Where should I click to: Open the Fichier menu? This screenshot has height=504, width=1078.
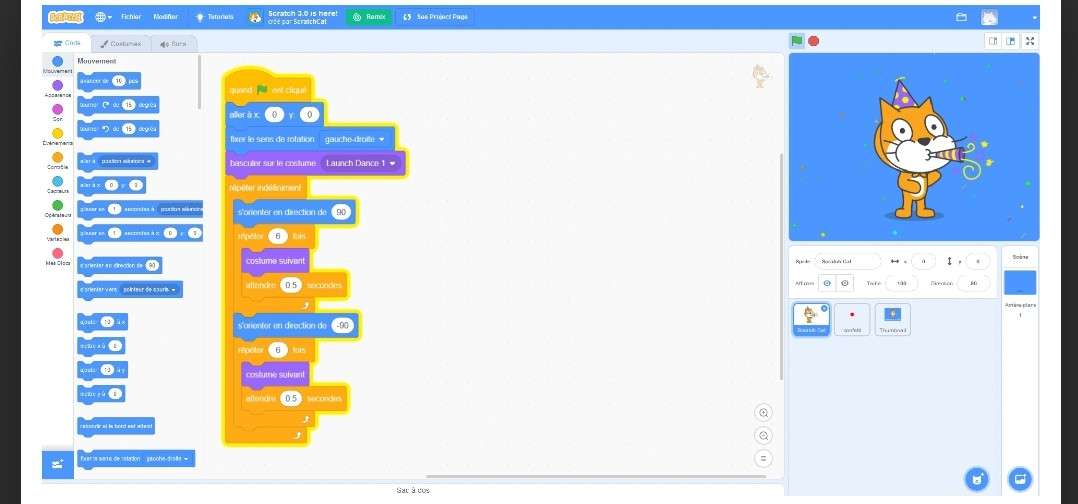pos(131,17)
